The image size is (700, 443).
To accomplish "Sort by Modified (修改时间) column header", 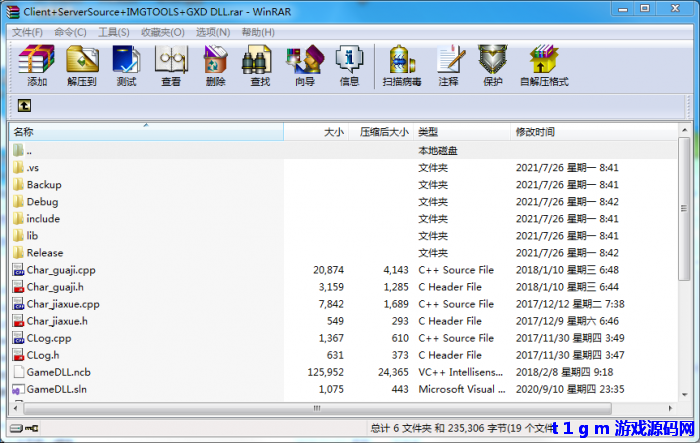I will click(594, 132).
